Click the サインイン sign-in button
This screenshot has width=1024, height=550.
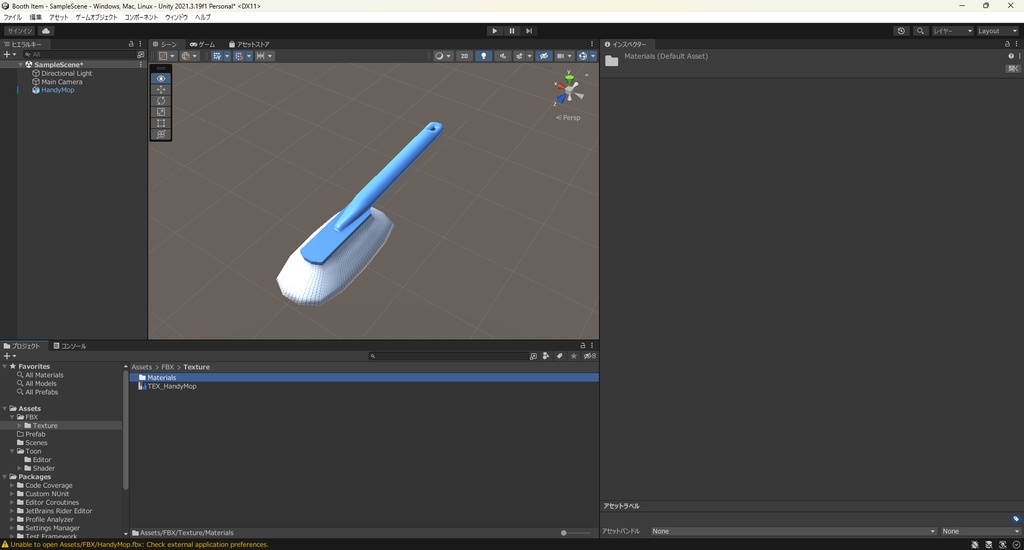coord(20,31)
